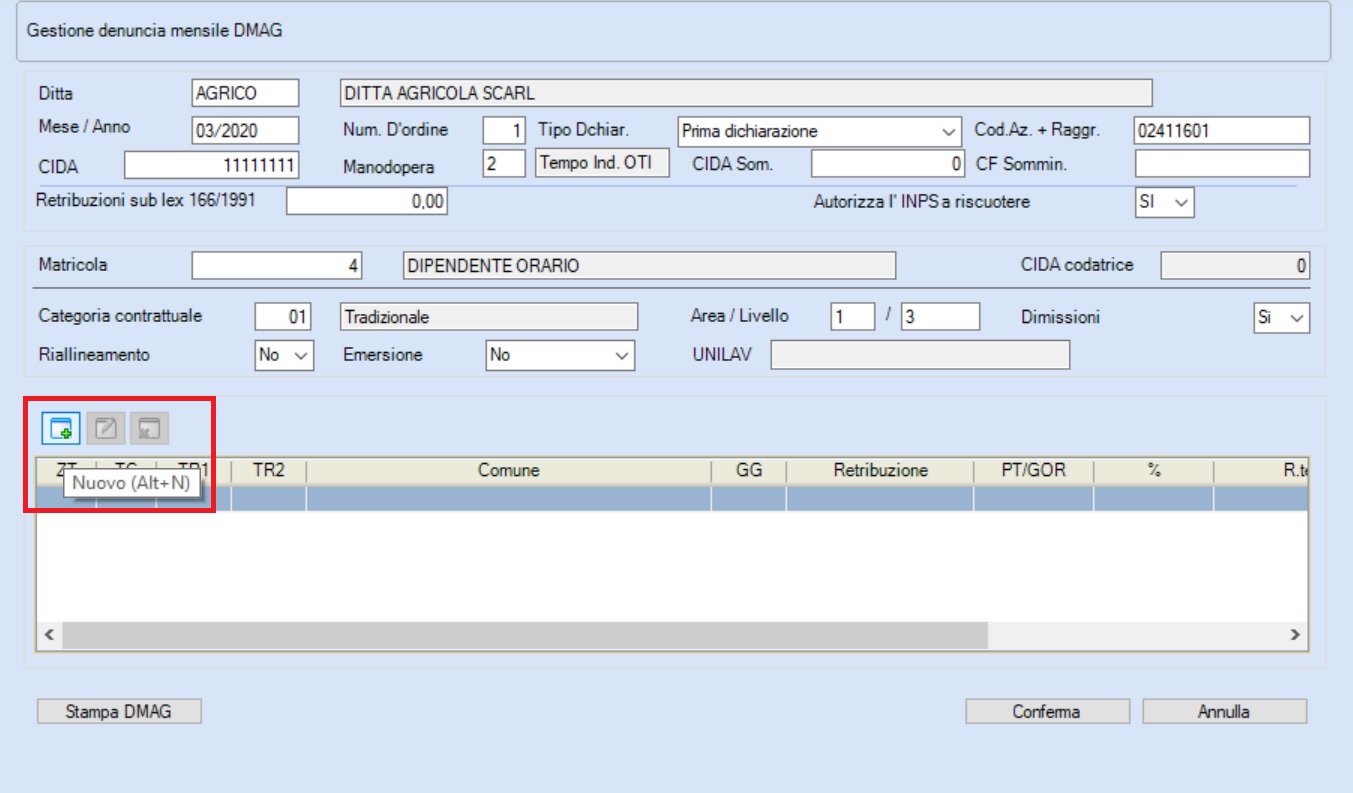Image resolution: width=1353 pixels, height=793 pixels.
Task: Focus the CIDA field showing 11111111
Action: [x=212, y=164]
